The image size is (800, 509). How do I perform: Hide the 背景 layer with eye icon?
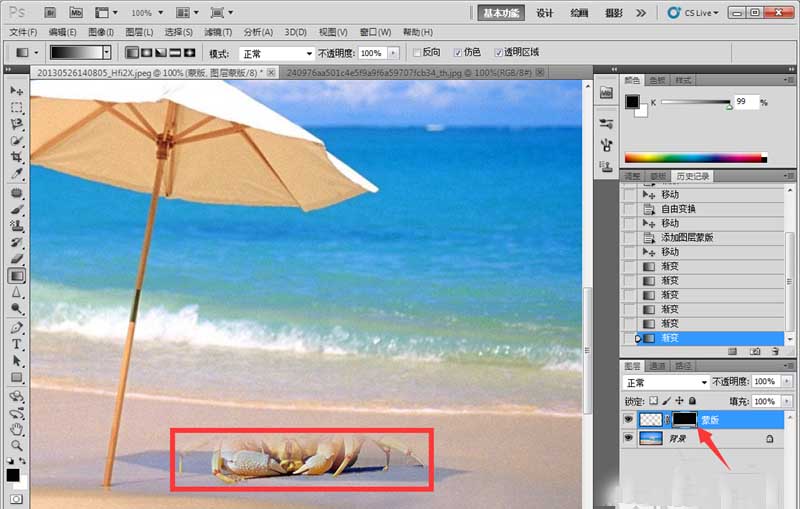coord(629,438)
